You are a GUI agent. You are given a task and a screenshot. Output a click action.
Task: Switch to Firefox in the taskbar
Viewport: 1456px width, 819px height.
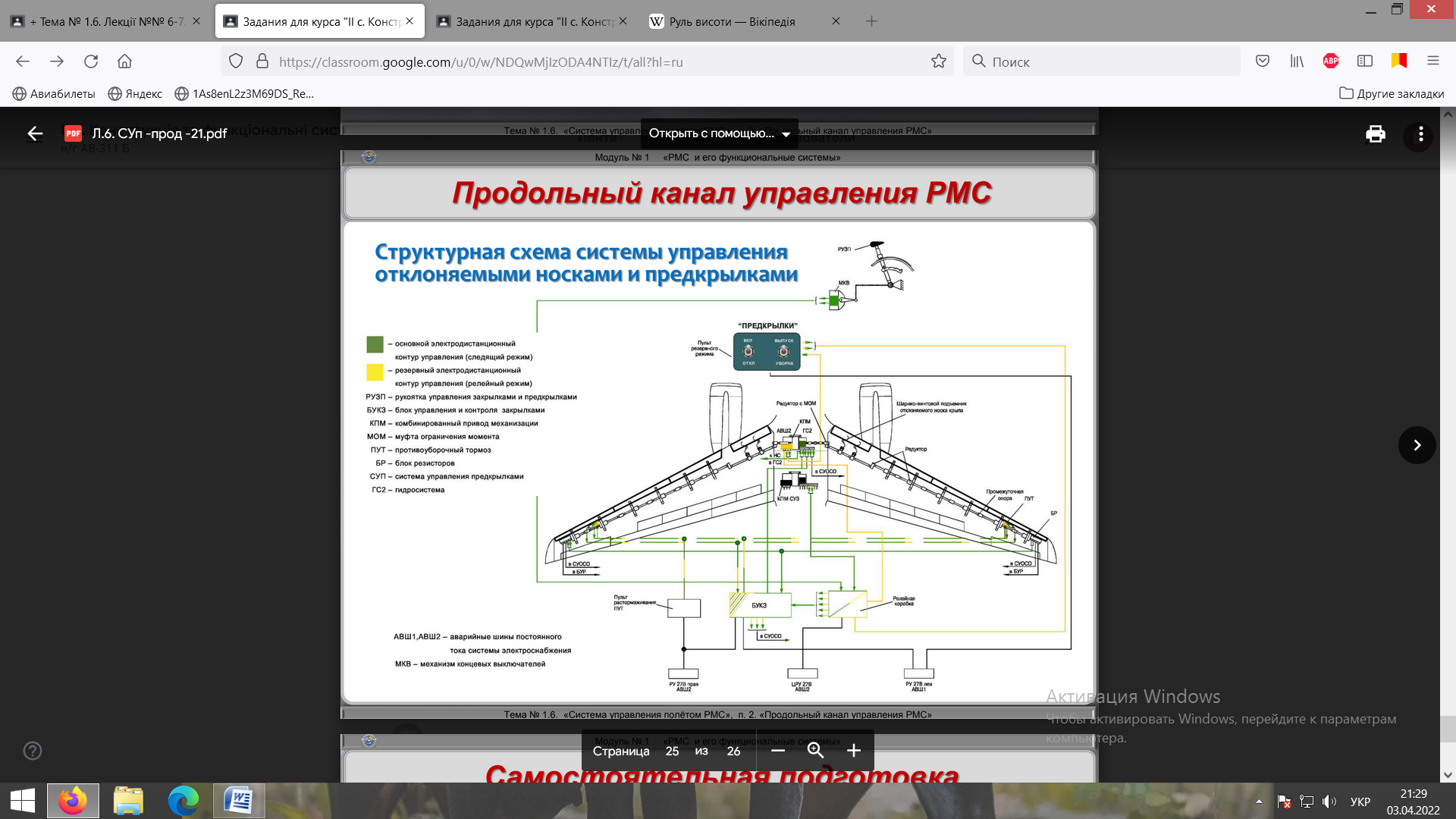[x=73, y=801]
